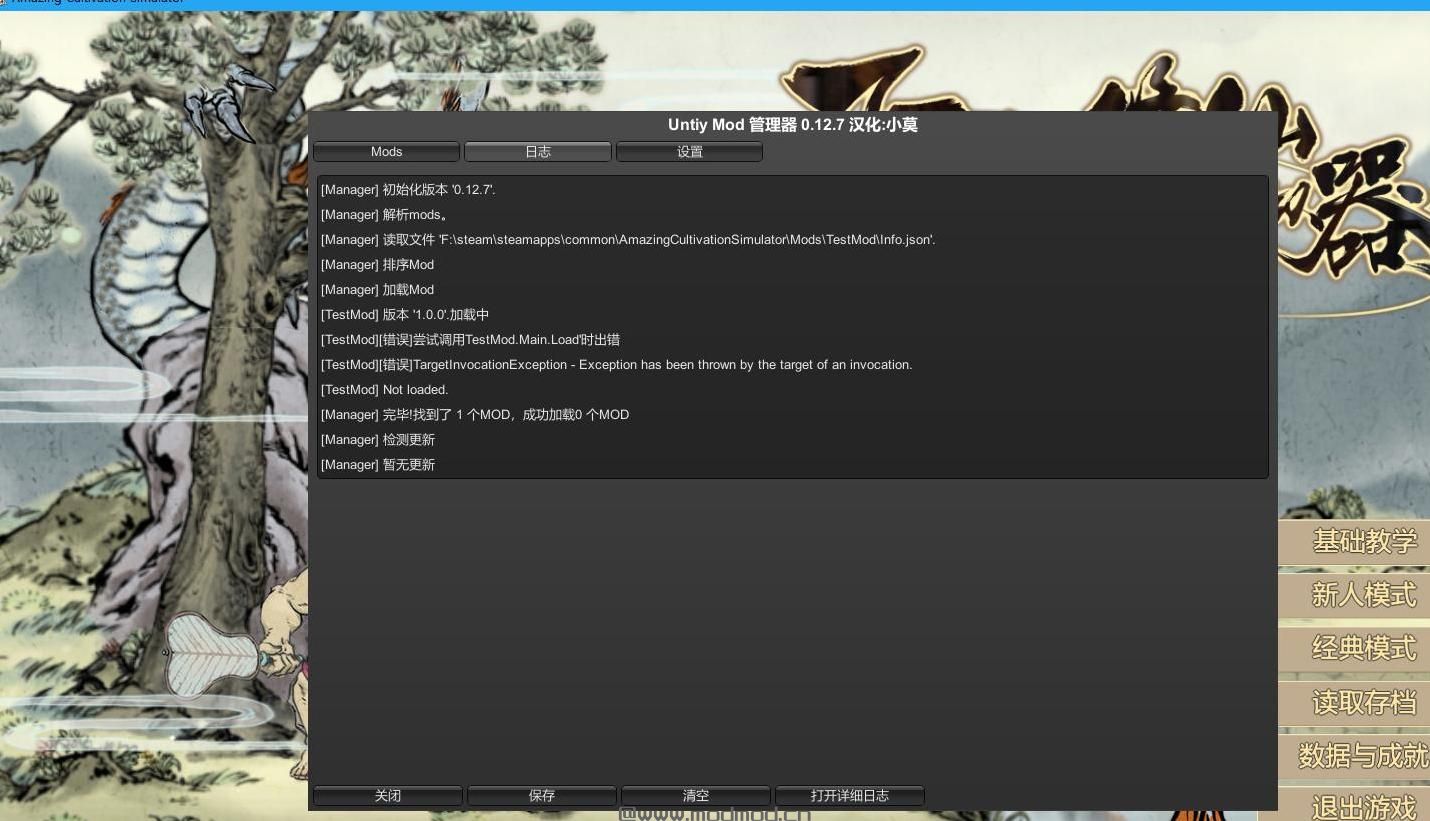This screenshot has width=1430, height=821.
Task: Clear the log with 清空
Action: point(696,796)
